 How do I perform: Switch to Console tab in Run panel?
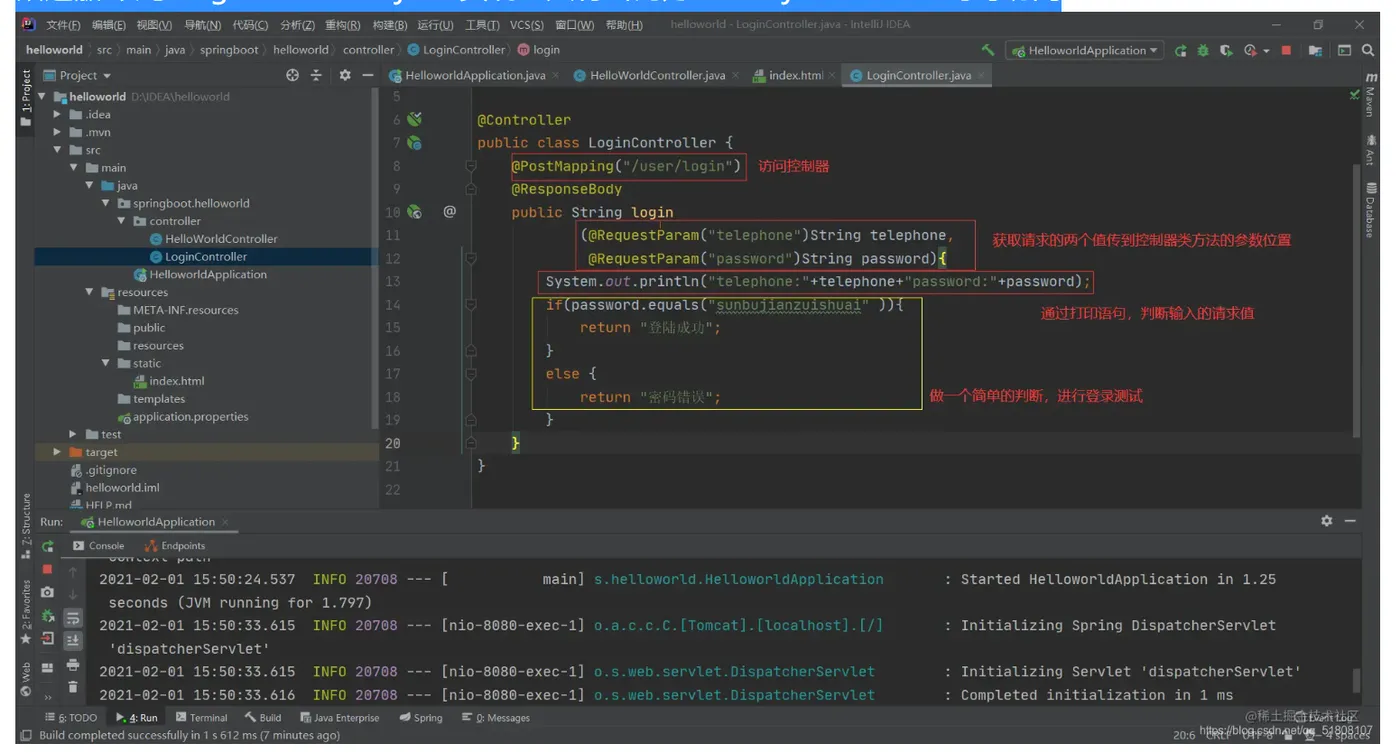coord(99,546)
